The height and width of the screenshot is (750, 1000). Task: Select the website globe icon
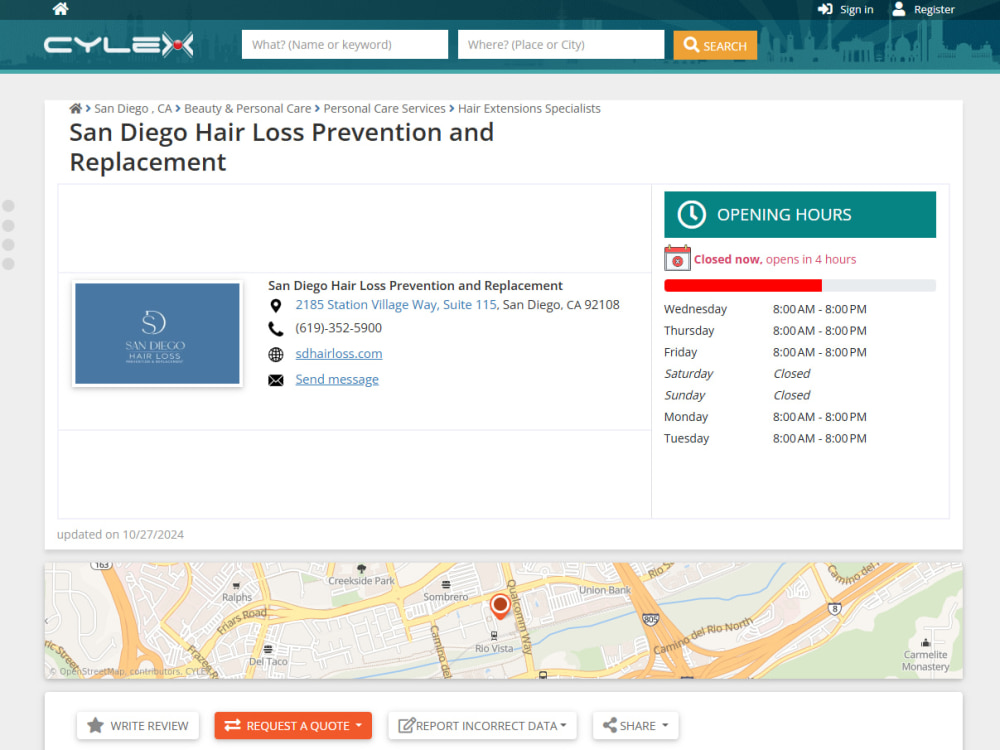pos(276,355)
